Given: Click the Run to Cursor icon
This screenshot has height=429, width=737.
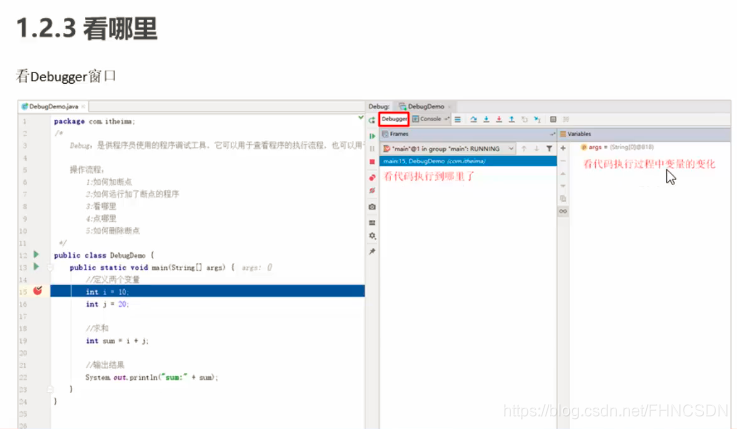Looking at the screenshot, I should coord(537,119).
